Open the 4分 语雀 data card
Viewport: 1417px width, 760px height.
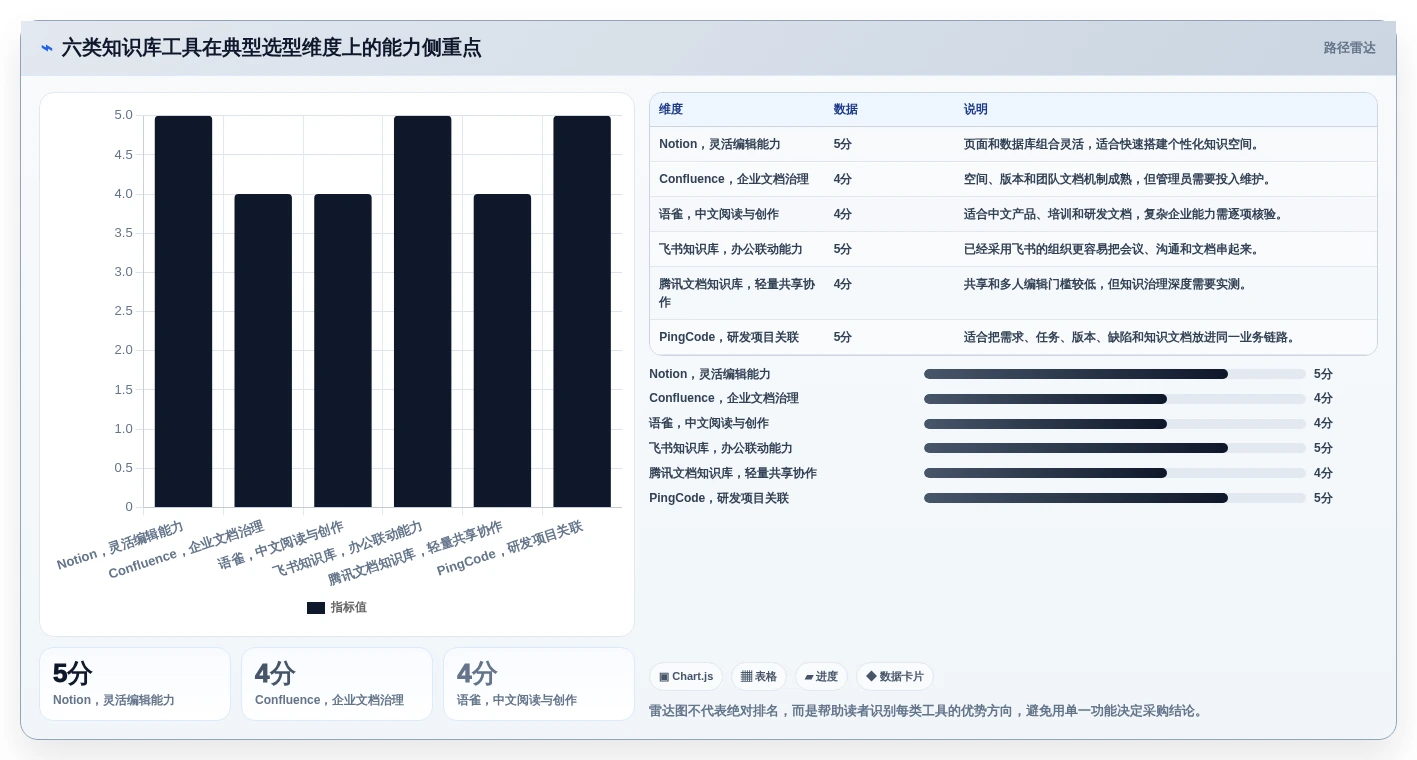(539, 684)
